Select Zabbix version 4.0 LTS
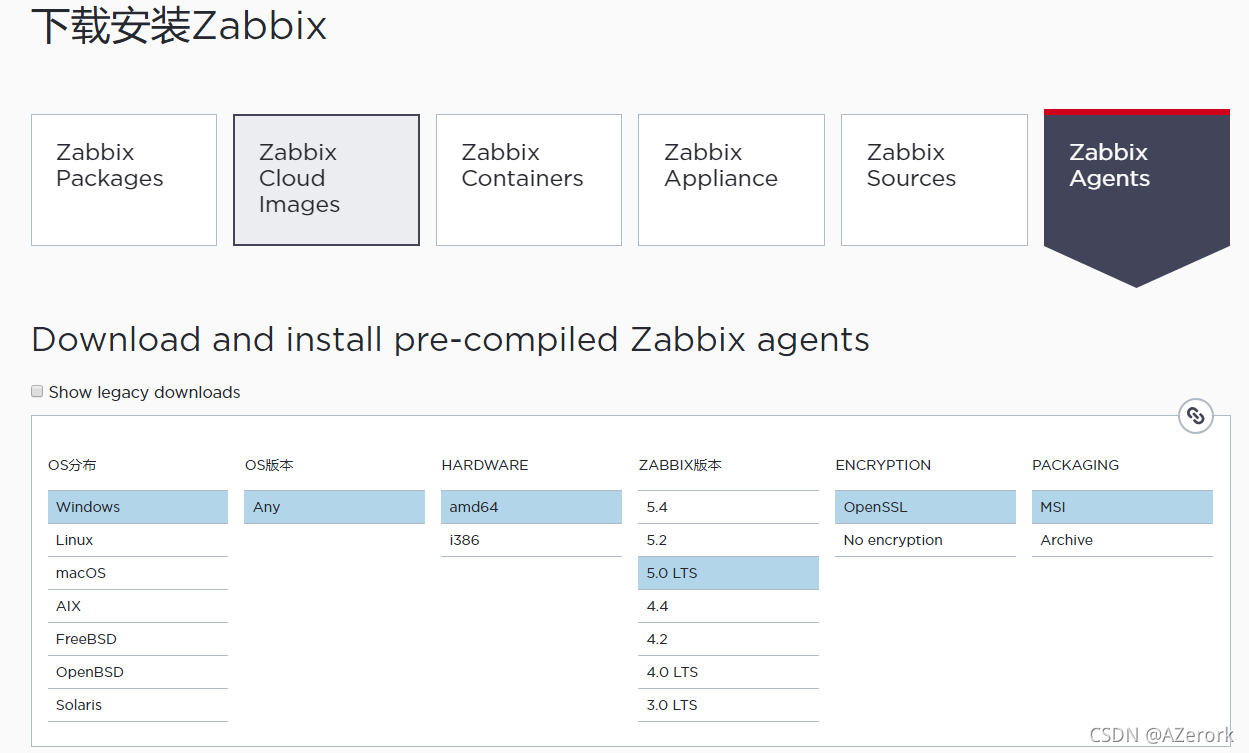Viewport: 1249px width, 753px height. pos(728,672)
